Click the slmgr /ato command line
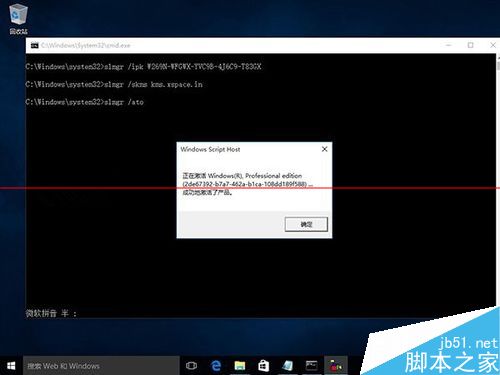This screenshot has width=500, height=375. (x=85, y=102)
